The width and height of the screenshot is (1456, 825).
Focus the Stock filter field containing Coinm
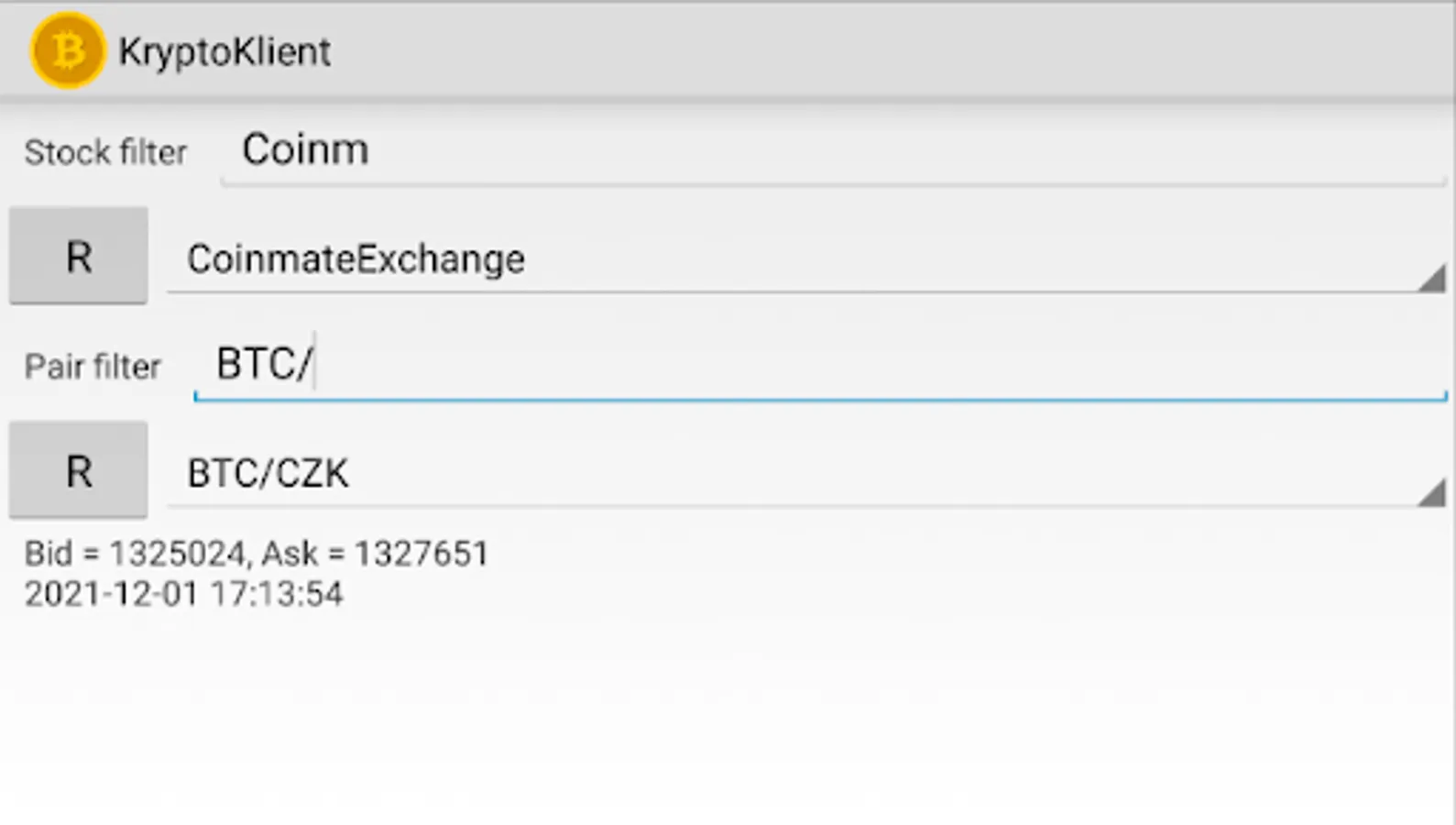[825, 149]
